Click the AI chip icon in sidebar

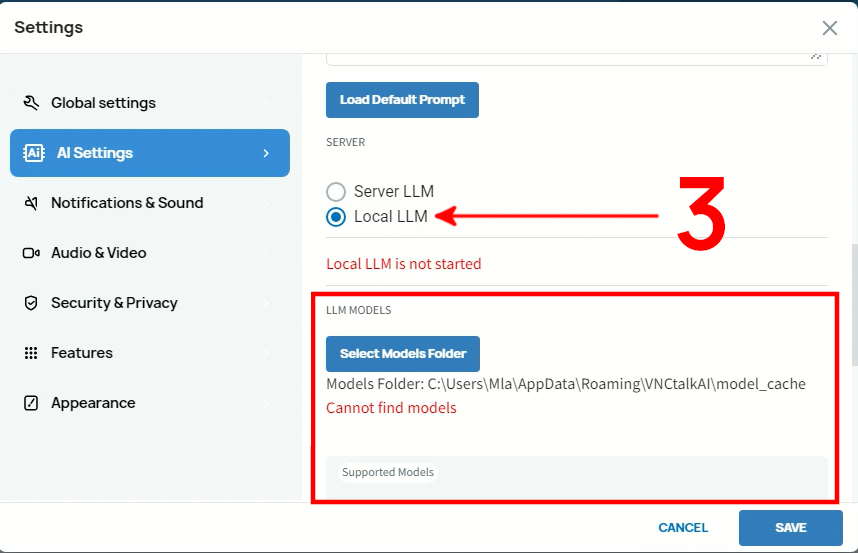pyautogui.click(x=33, y=153)
